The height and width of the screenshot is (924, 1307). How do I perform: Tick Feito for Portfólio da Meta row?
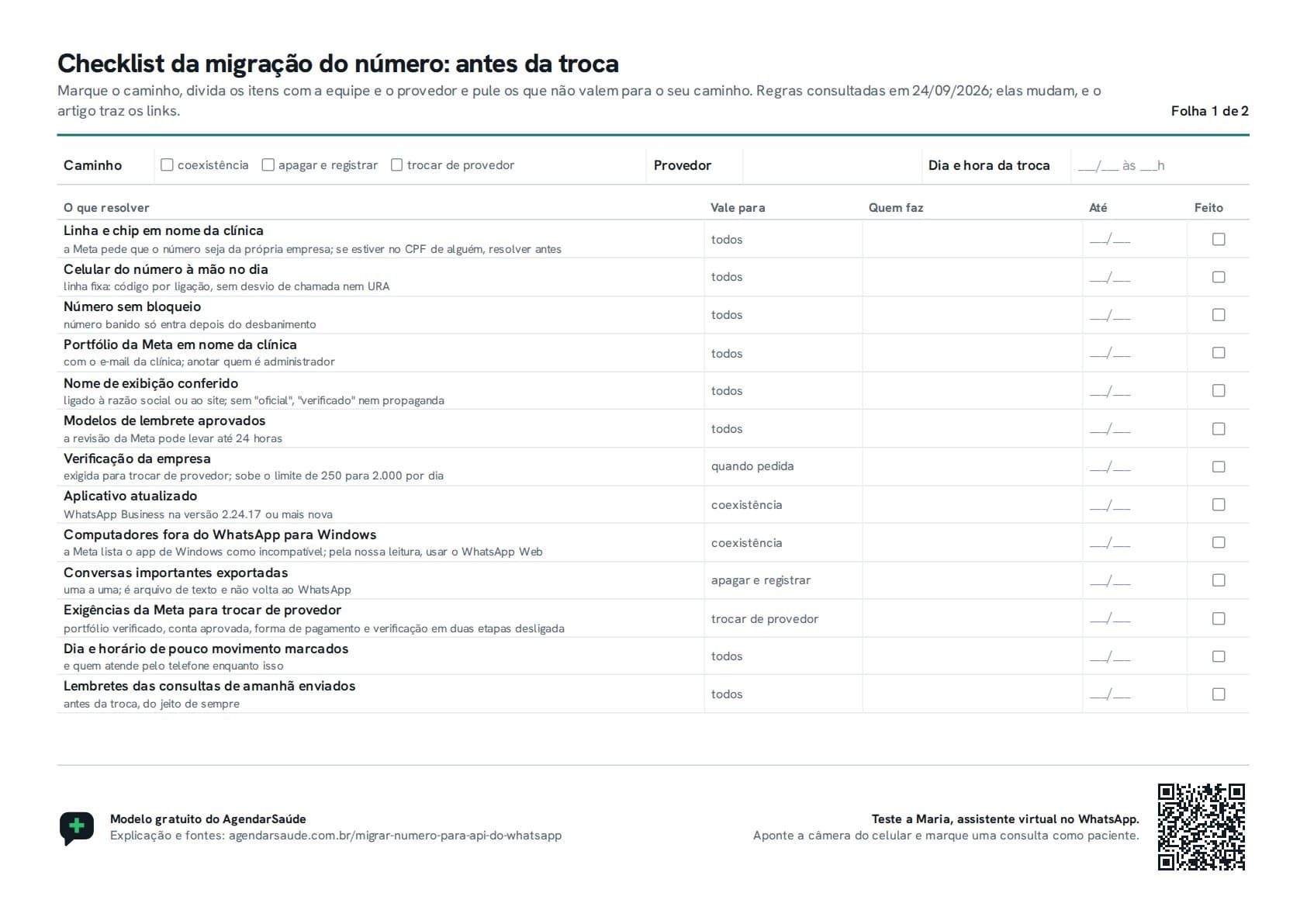pos(1219,353)
